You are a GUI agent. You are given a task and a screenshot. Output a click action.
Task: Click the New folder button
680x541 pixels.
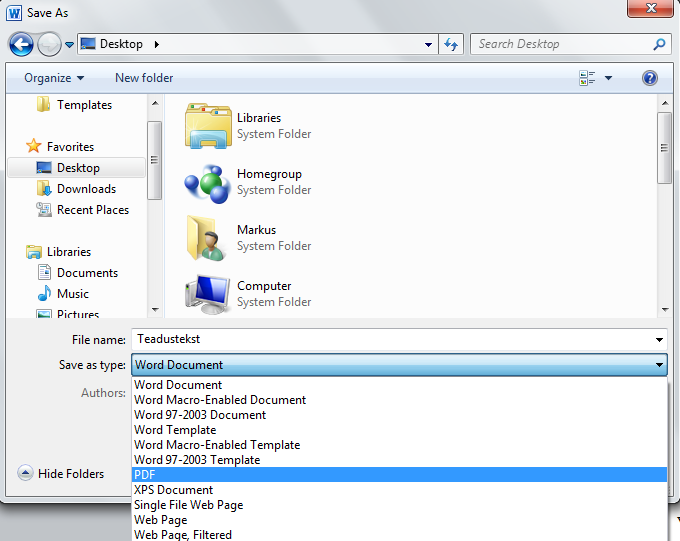144,78
